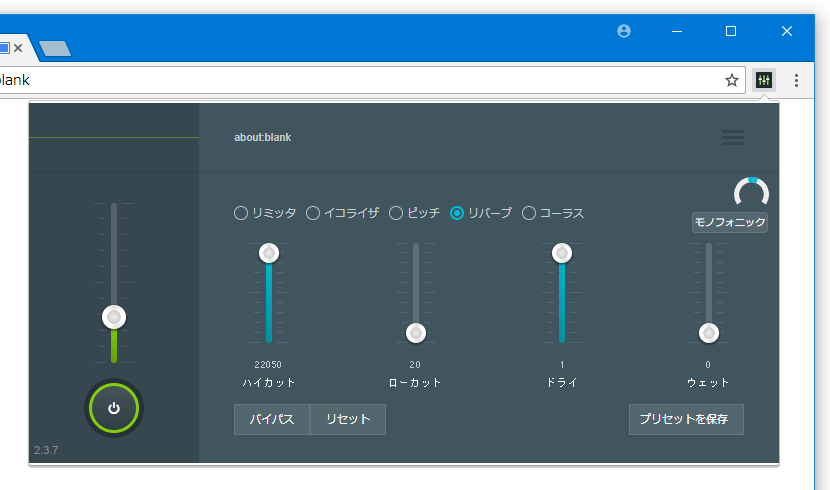830x490 pixels.
Task: Click the audio equalizer extension icon
Action: 764,80
